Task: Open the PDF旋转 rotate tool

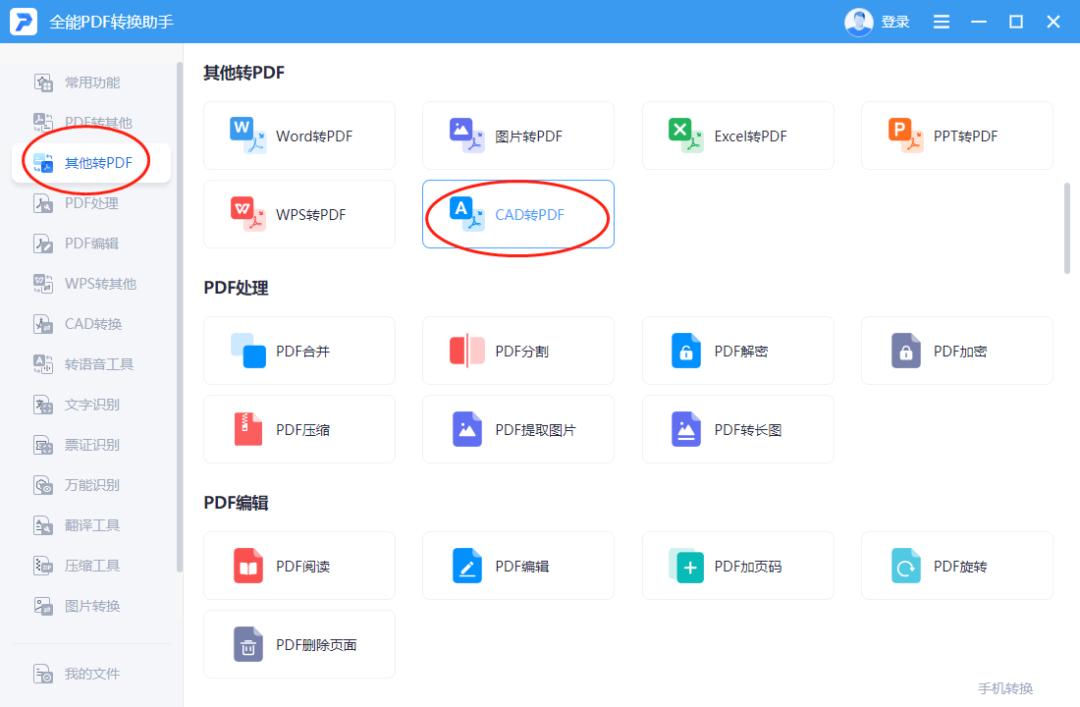Action: [x=957, y=566]
